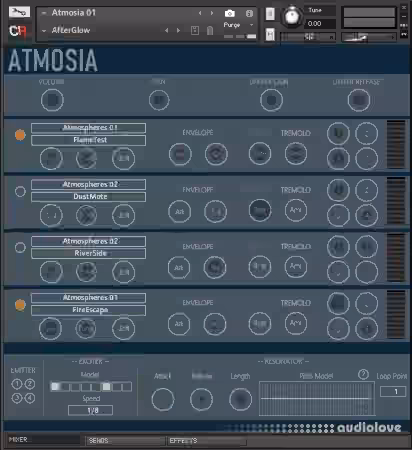Enable the DustMote layer power button
412x450 pixels.
tap(20, 191)
